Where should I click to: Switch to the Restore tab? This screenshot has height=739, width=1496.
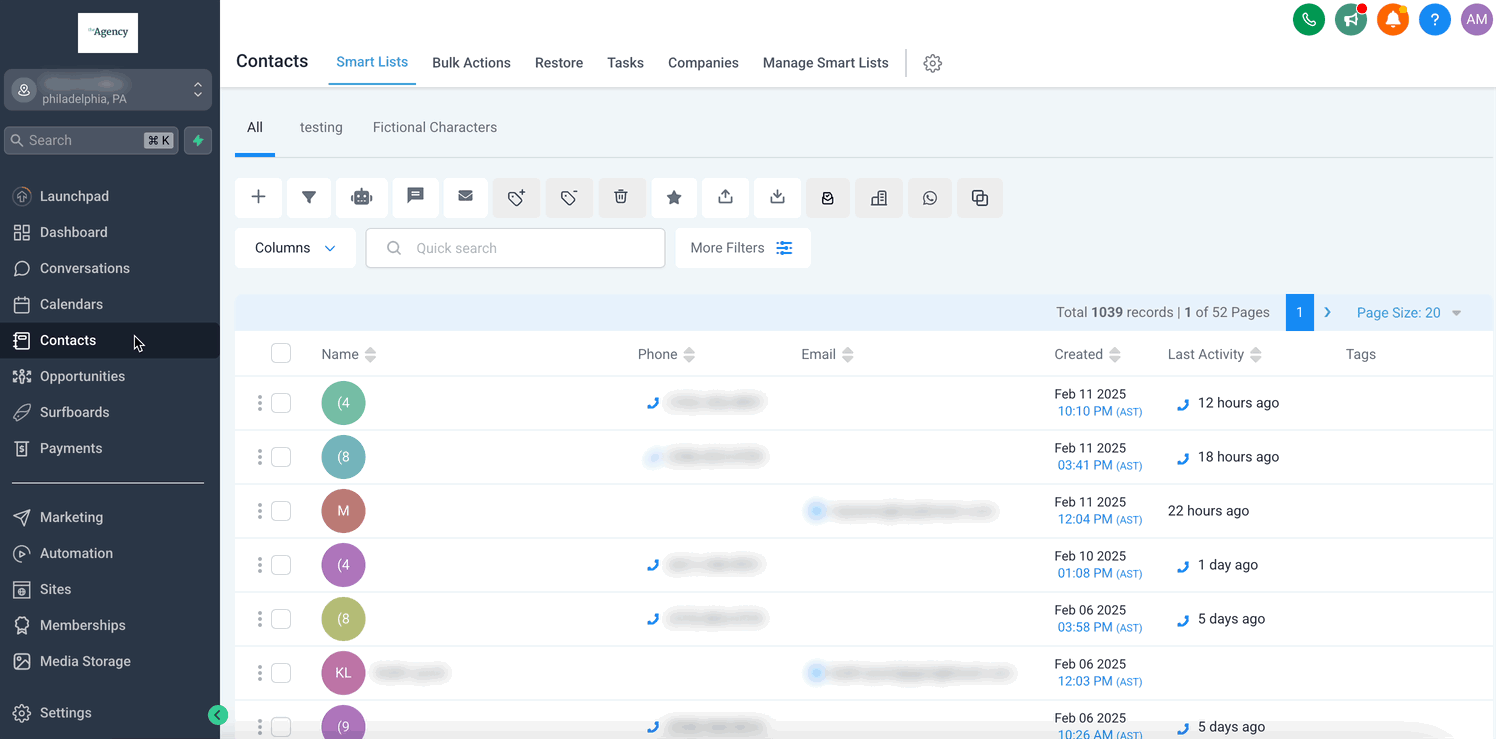click(559, 63)
